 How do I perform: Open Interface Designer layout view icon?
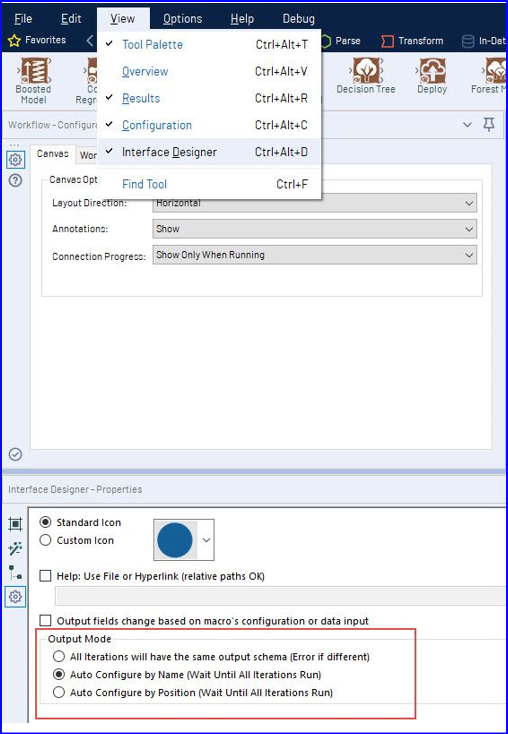point(15,524)
